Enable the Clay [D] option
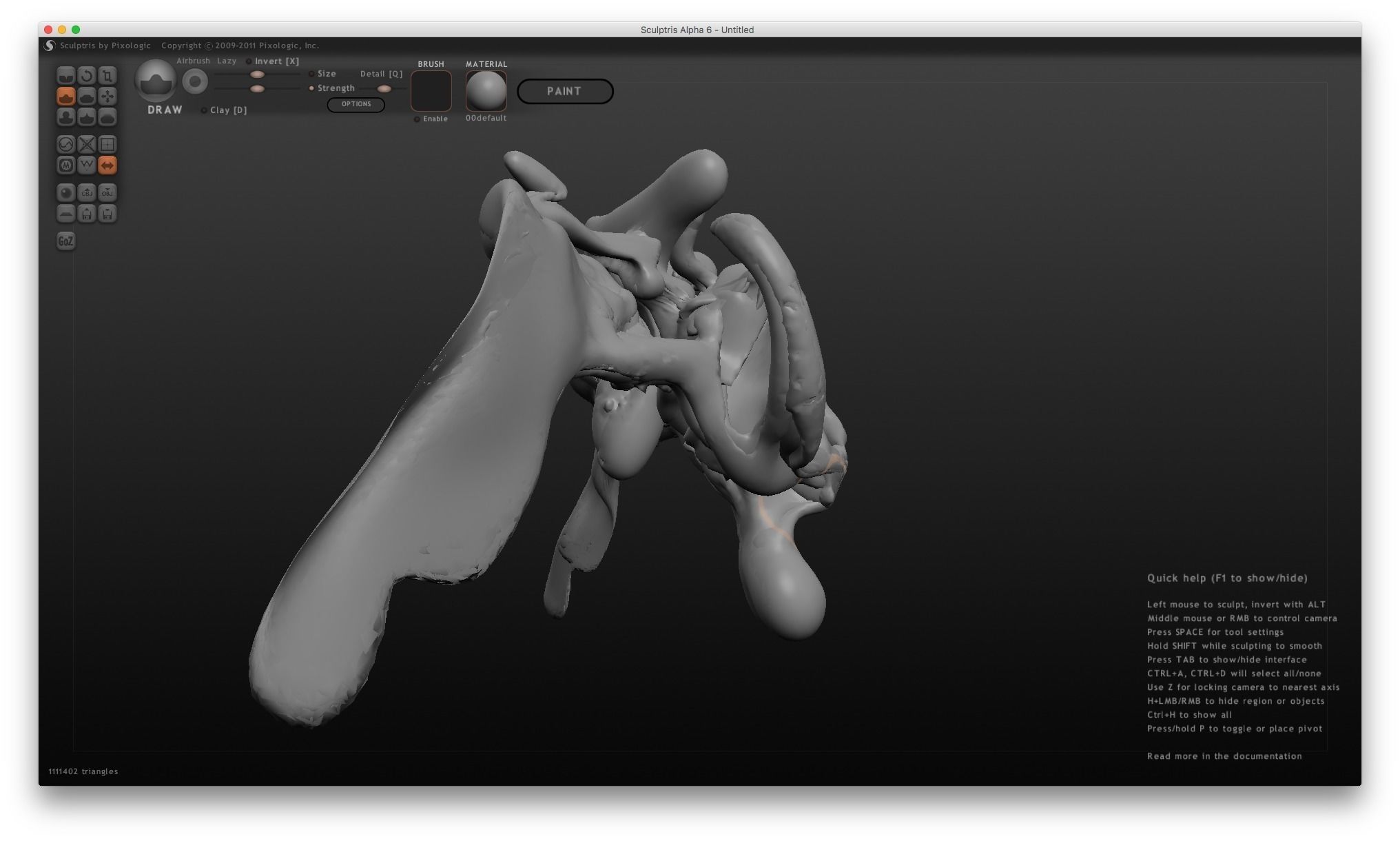The height and width of the screenshot is (841, 1400). (224, 110)
